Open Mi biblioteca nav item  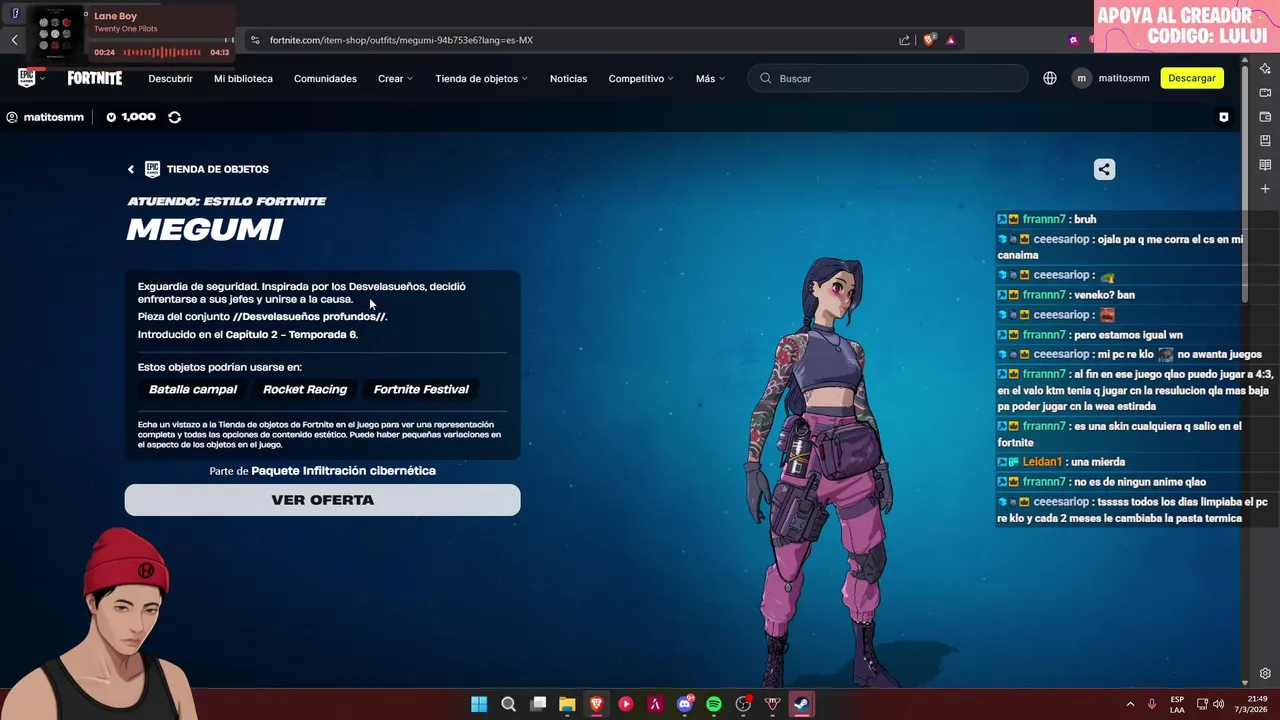tap(243, 78)
